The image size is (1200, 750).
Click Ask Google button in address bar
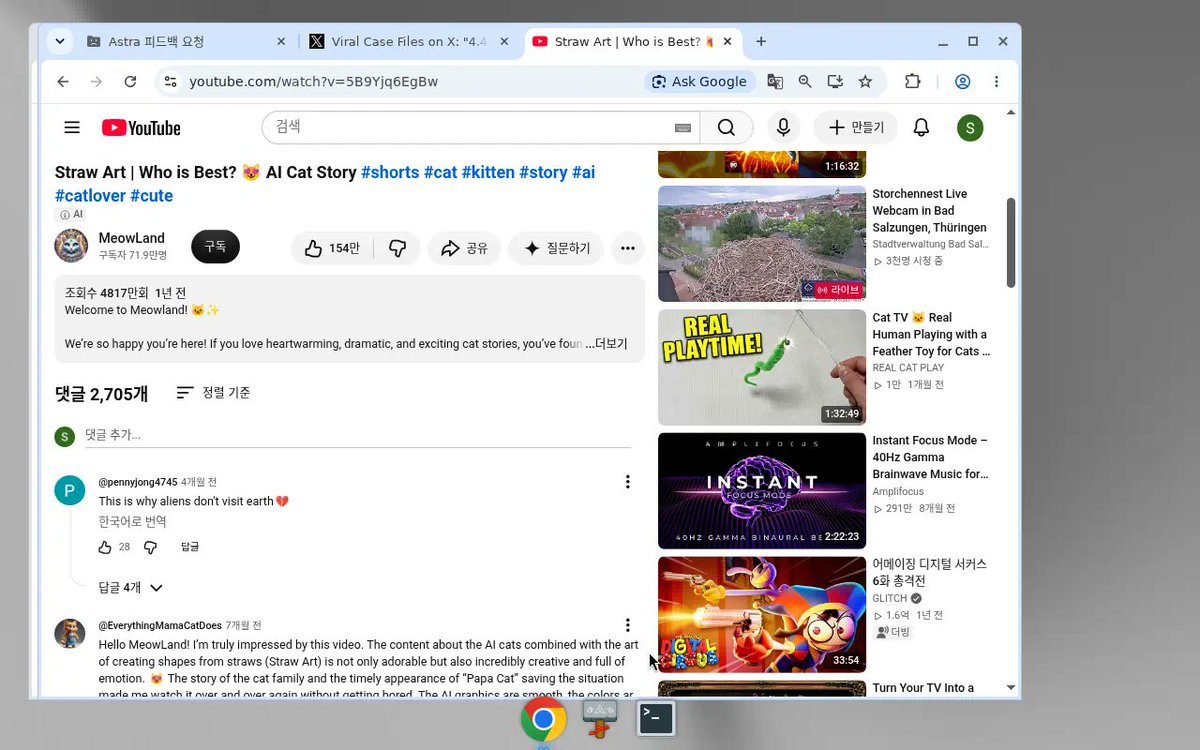698,81
